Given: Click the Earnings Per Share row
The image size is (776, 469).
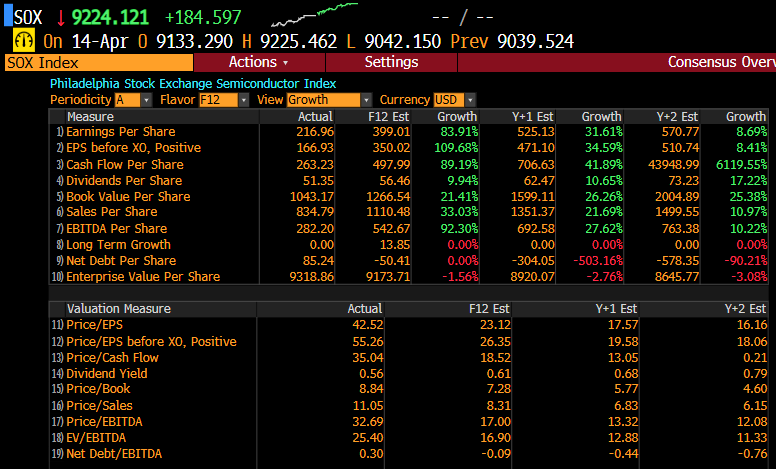Looking at the screenshot, I should (x=120, y=132).
